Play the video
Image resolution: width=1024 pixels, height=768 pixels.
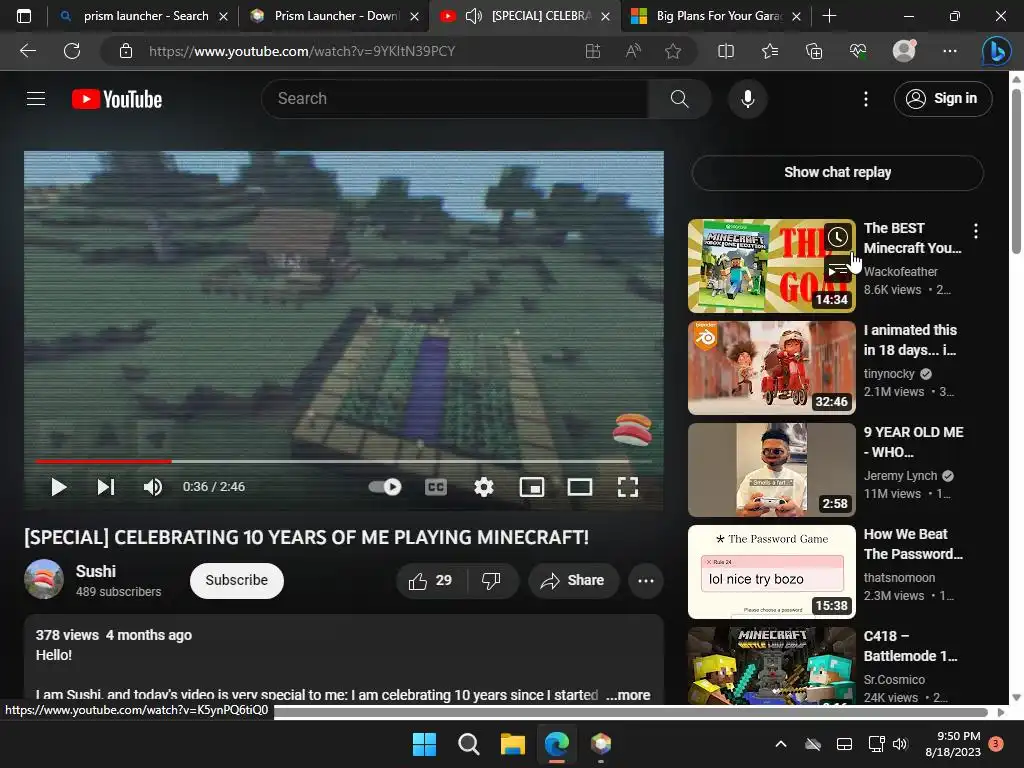[x=59, y=487]
